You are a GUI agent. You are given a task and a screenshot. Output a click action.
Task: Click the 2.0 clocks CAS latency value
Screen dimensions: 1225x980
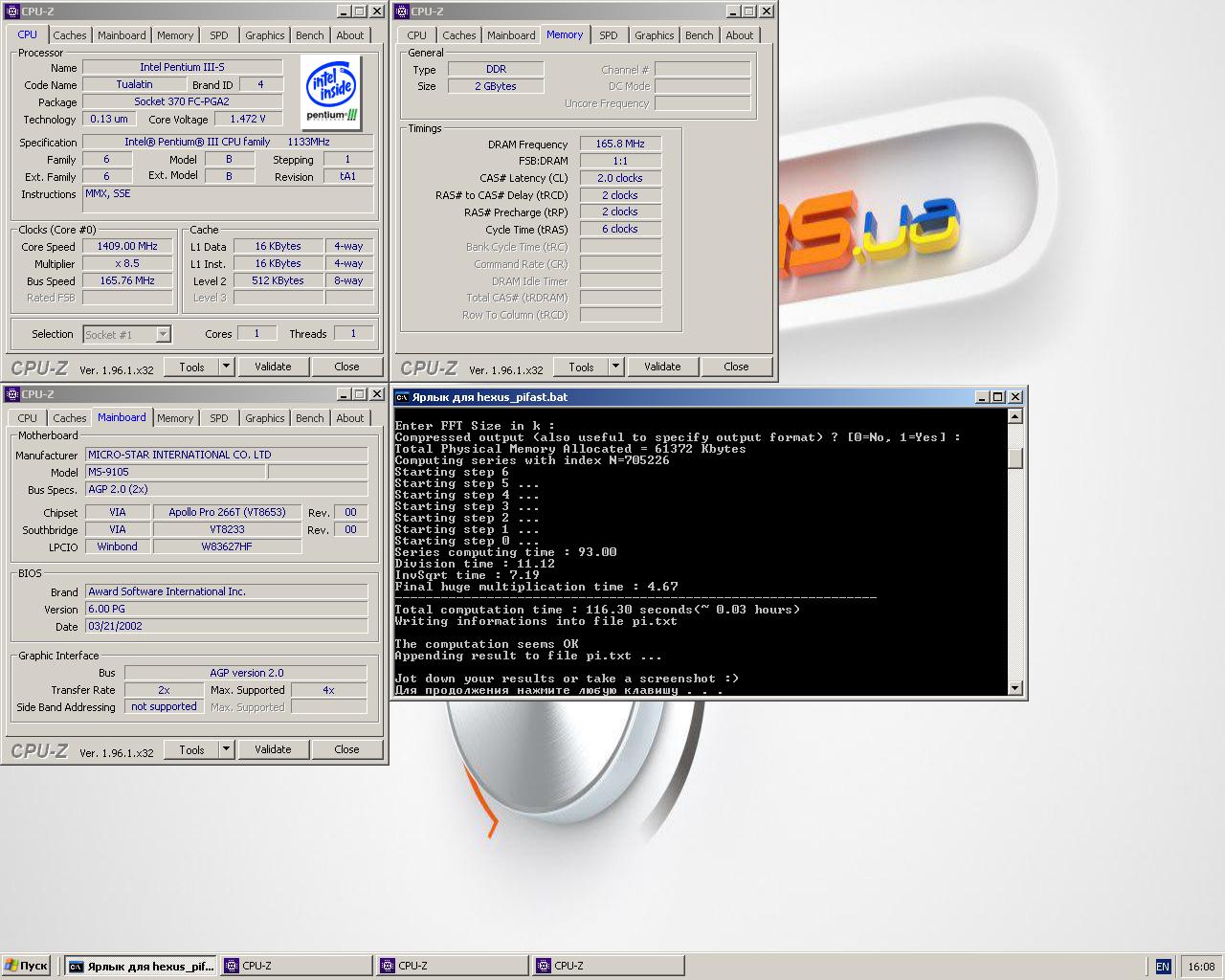[x=620, y=178]
